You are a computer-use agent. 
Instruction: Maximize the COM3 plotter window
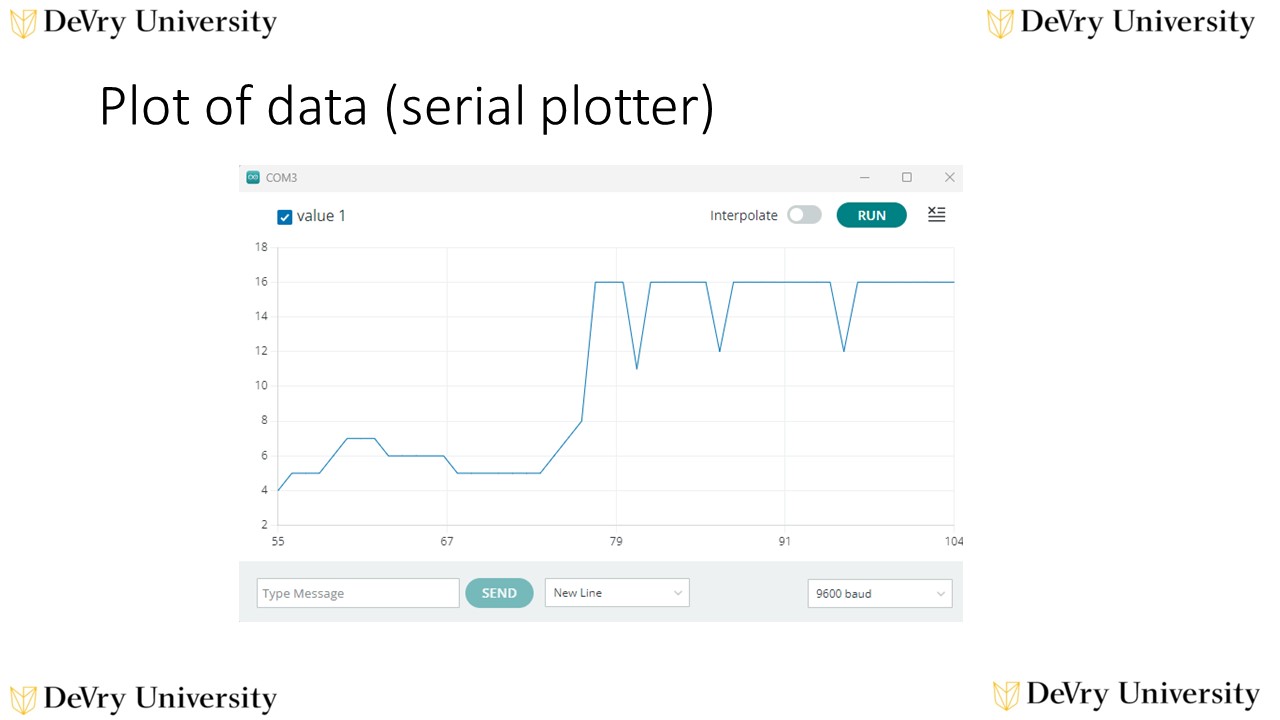coord(907,177)
